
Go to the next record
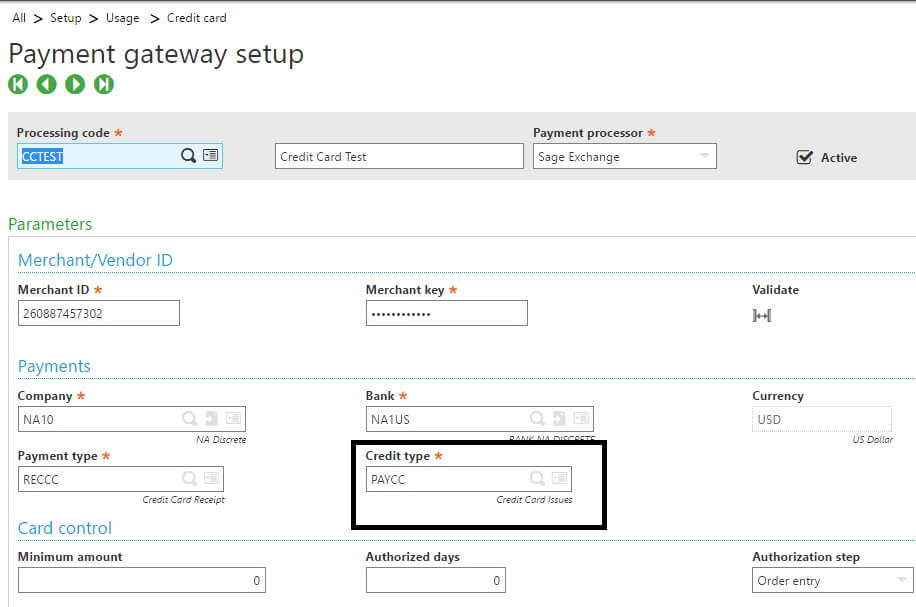tap(74, 84)
